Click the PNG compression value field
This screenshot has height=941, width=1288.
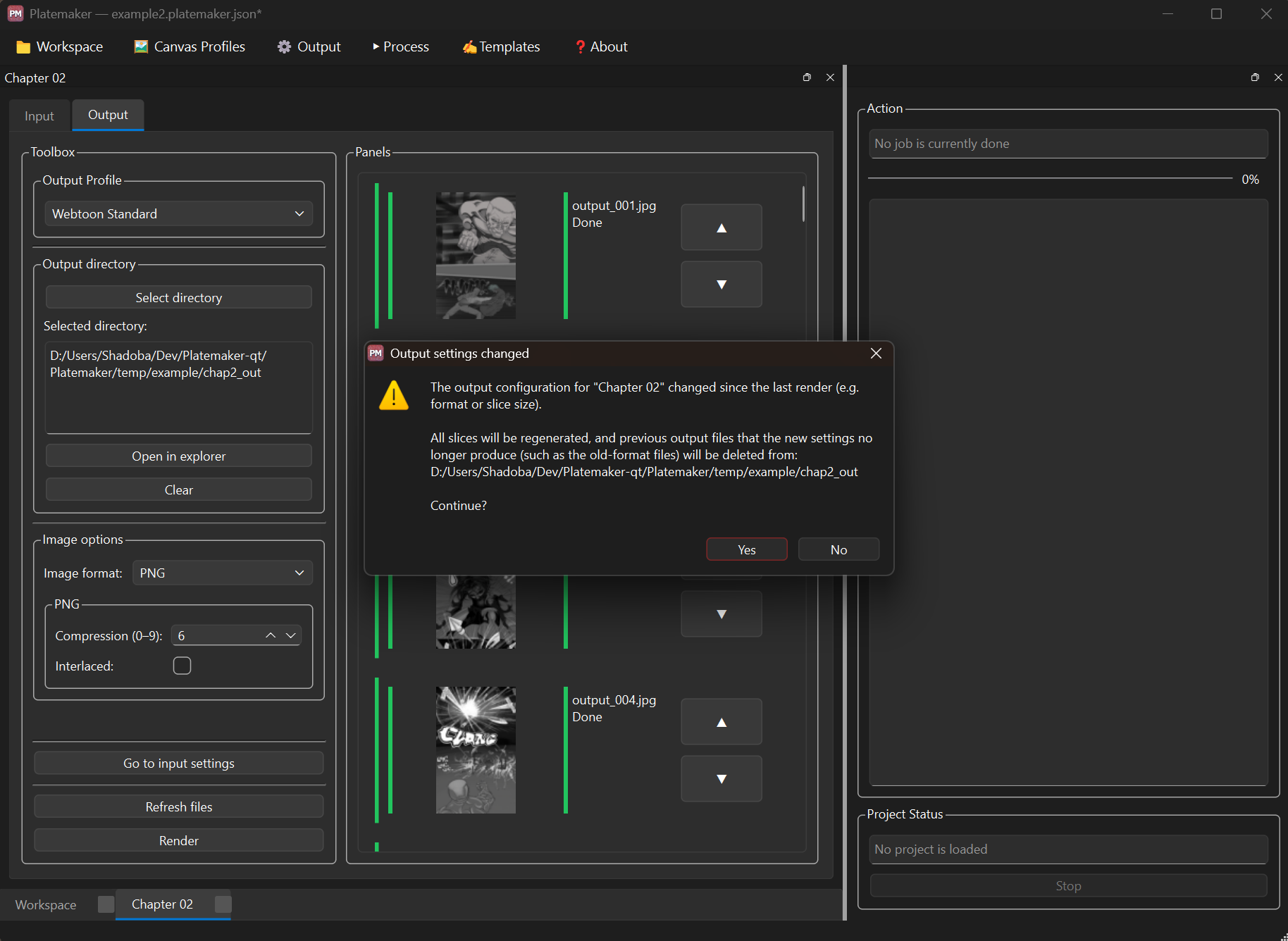215,635
